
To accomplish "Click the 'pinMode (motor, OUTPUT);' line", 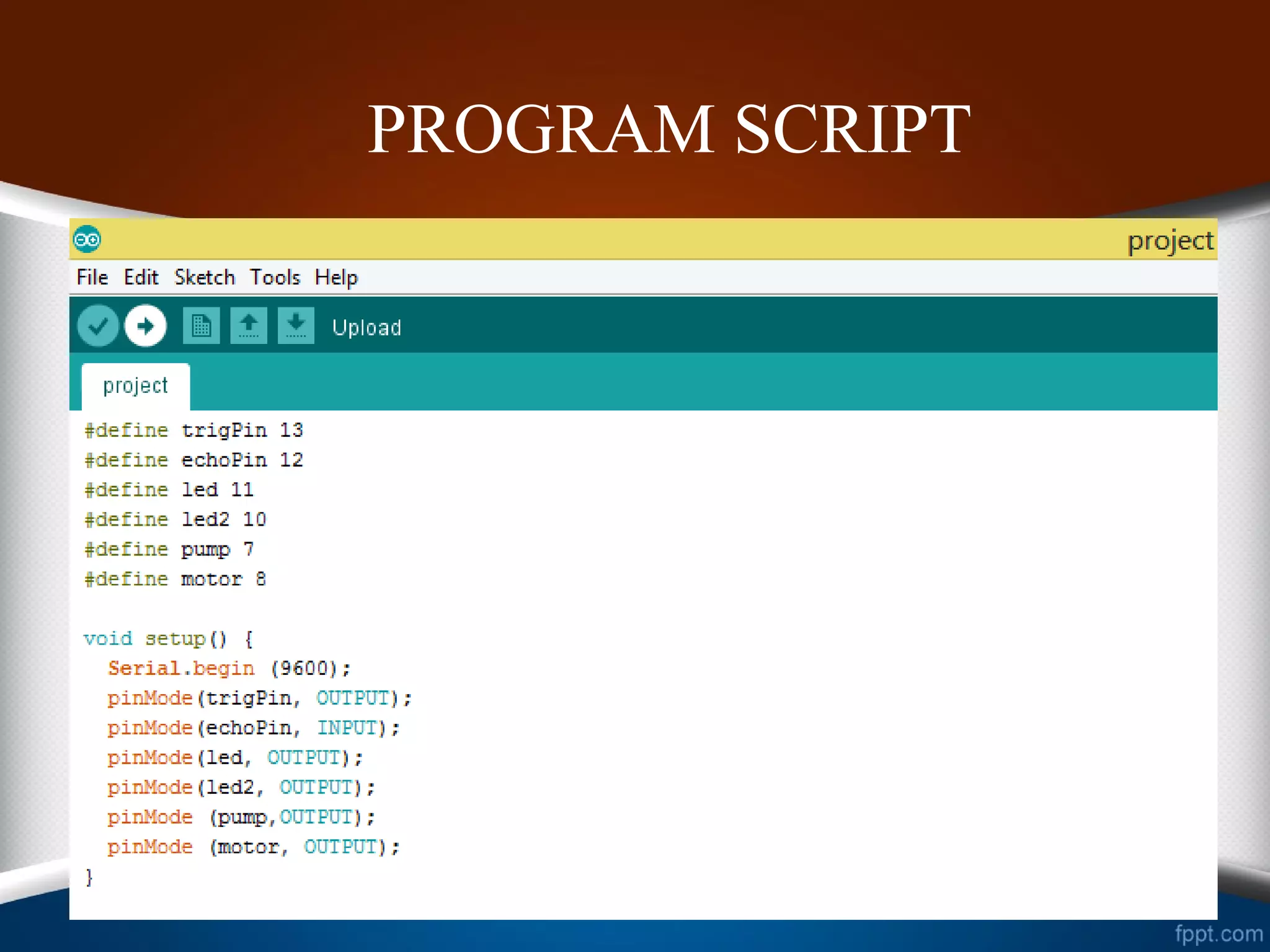I will [x=254, y=847].
